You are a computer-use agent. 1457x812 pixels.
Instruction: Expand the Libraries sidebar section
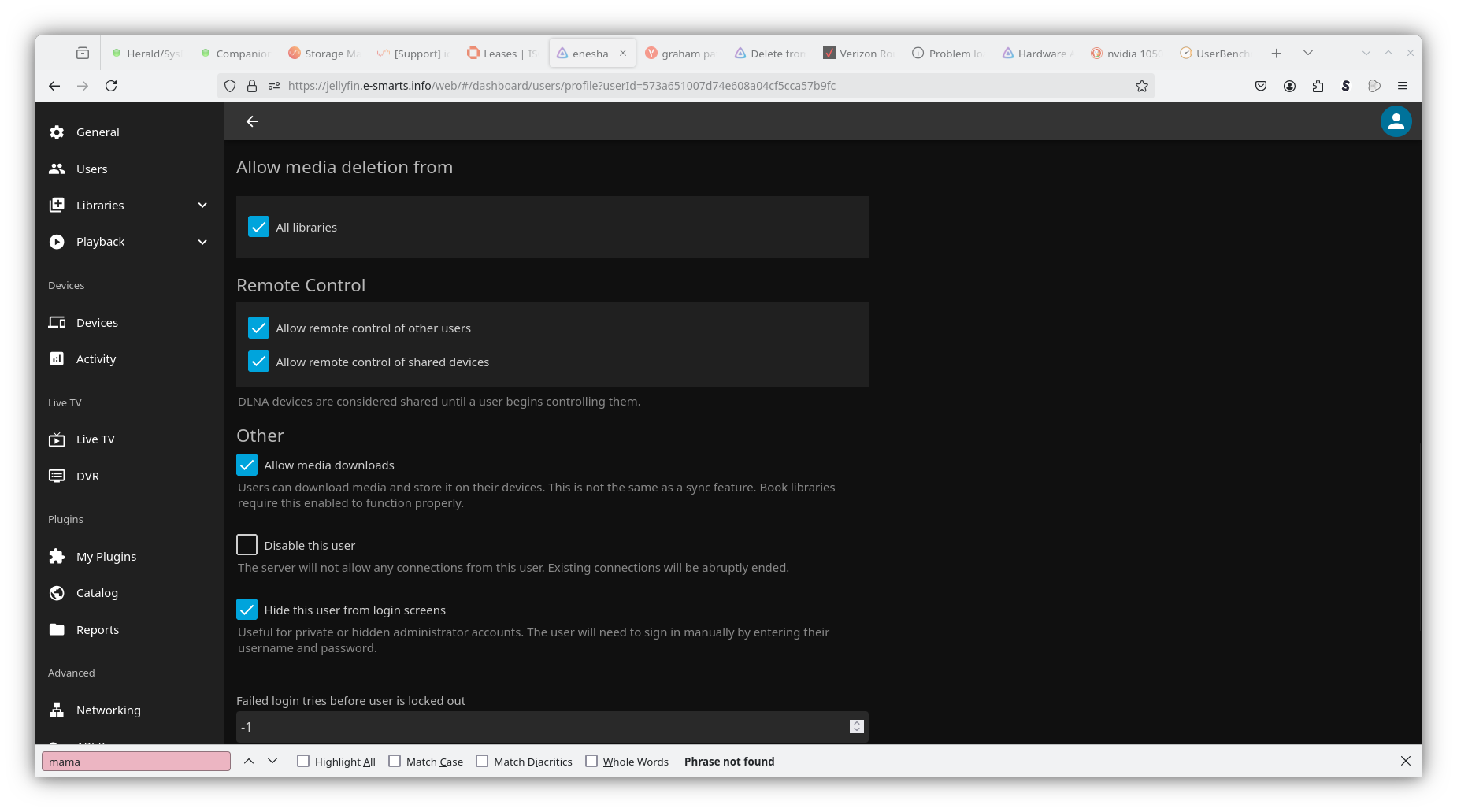202,205
